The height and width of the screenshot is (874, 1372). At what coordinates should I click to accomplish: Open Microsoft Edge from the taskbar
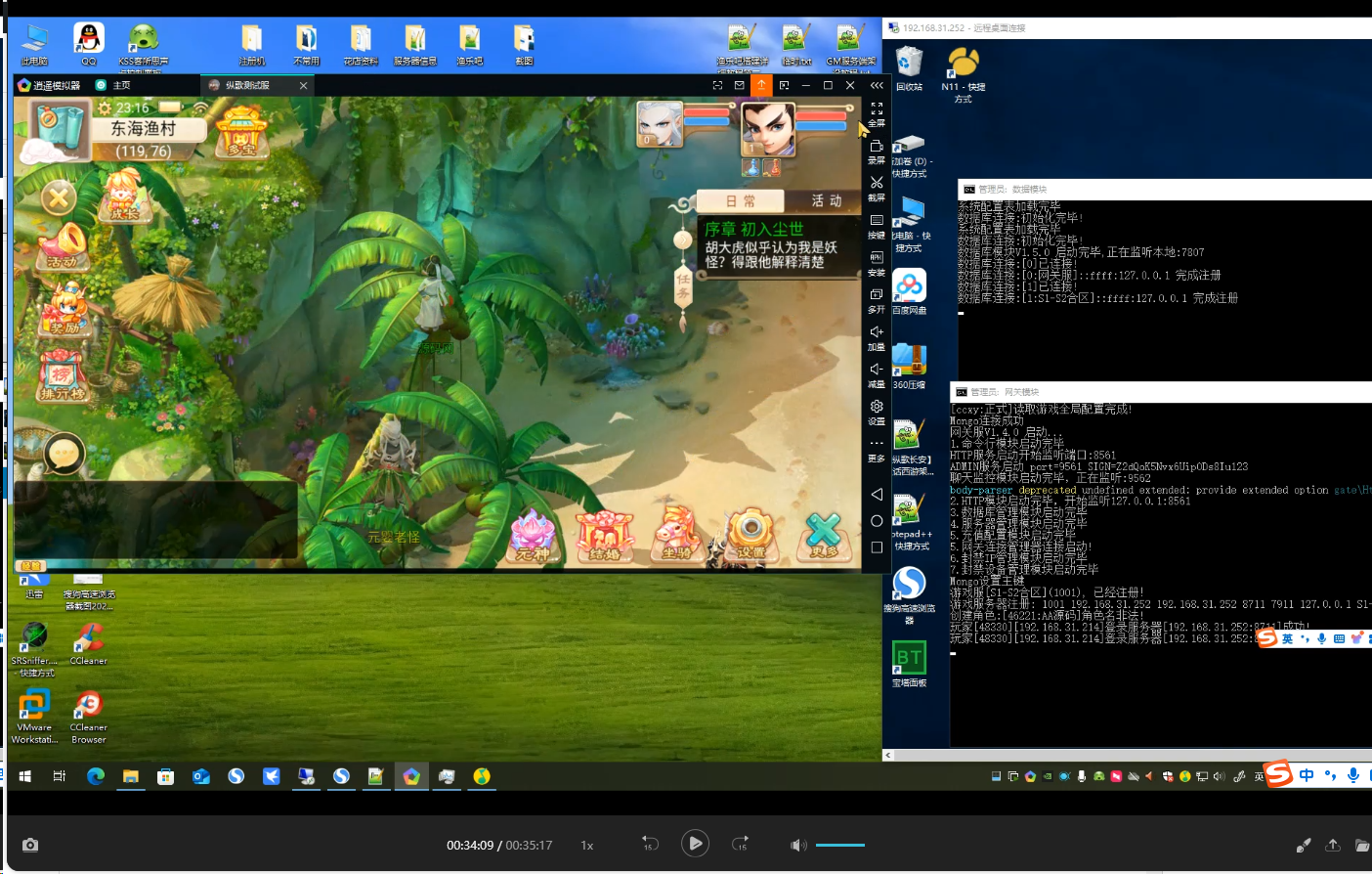(x=96, y=776)
